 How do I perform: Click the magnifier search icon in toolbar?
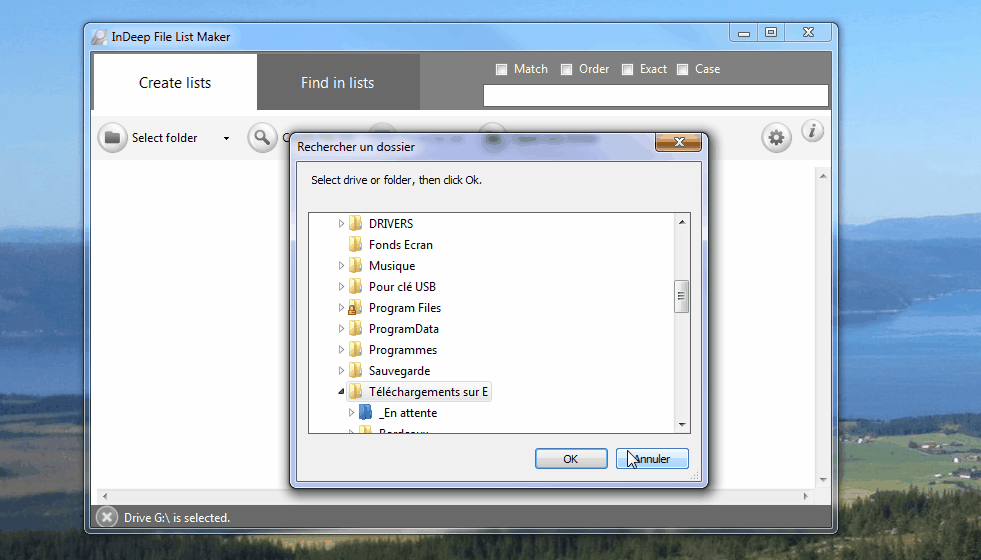point(262,137)
